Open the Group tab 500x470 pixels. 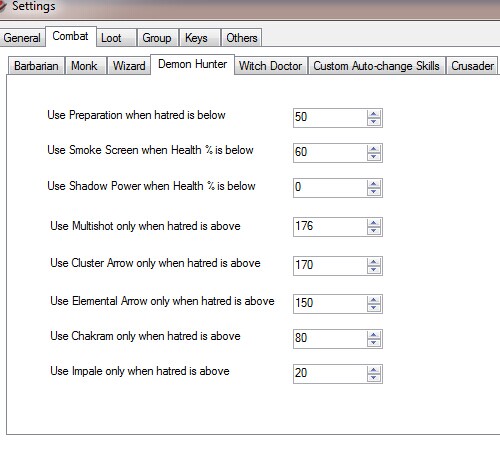[x=157, y=38]
